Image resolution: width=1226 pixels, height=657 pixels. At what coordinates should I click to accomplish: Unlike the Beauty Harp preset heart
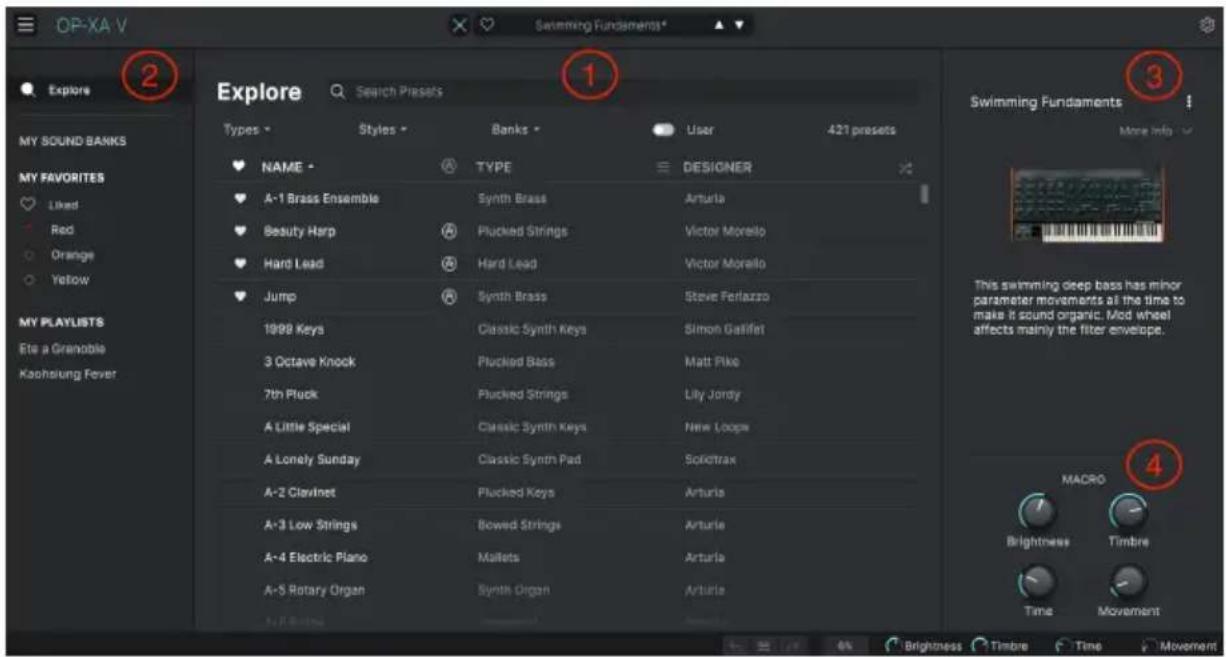(239, 231)
